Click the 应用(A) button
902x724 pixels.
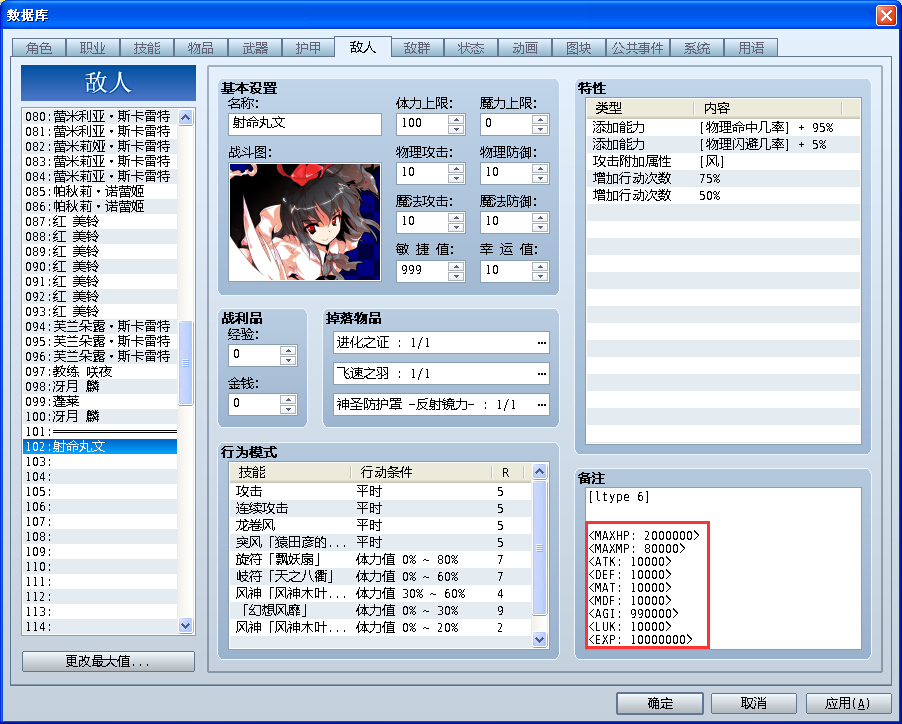tap(848, 703)
